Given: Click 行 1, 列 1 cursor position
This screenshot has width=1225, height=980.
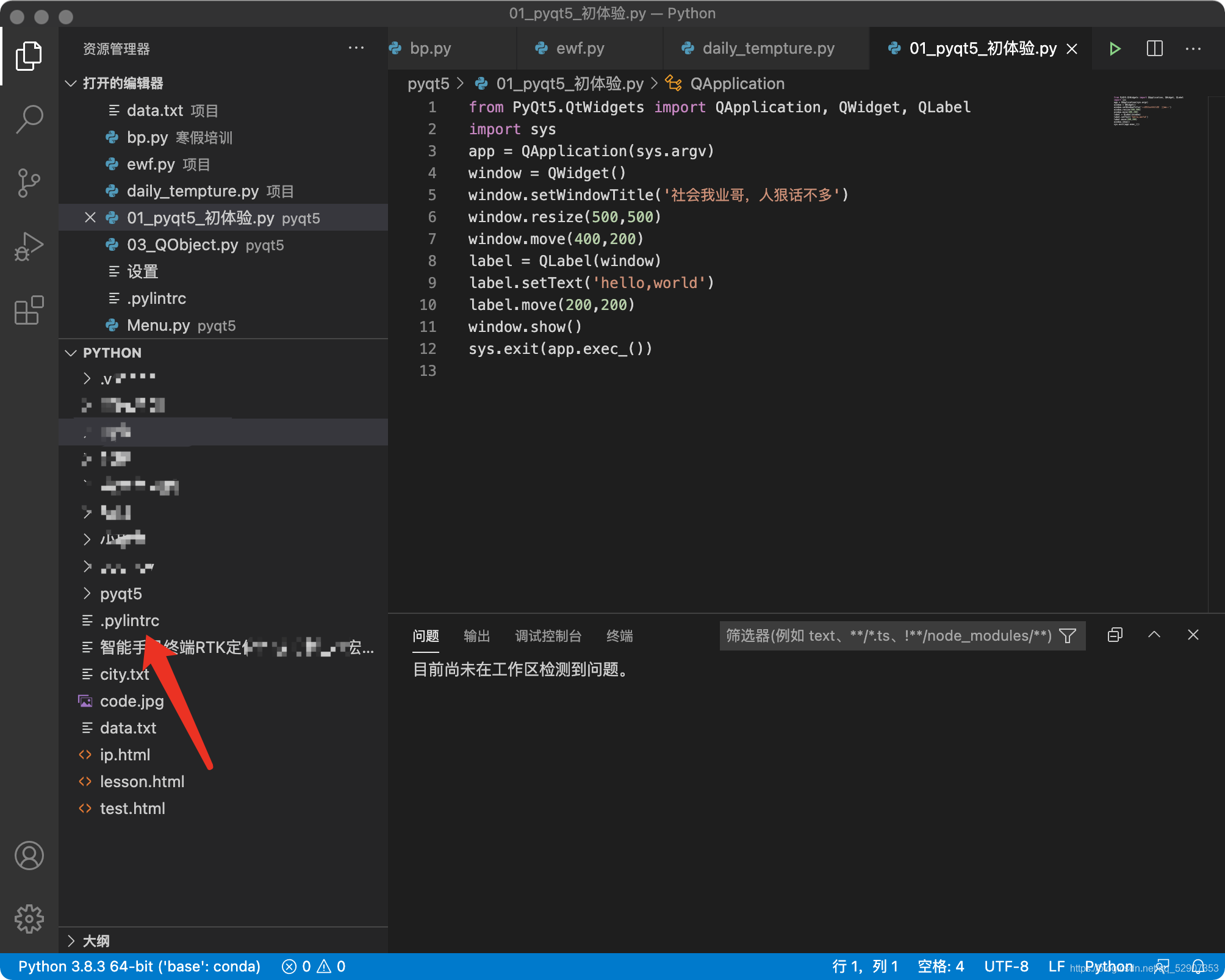Looking at the screenshot, I should [865, 967].
